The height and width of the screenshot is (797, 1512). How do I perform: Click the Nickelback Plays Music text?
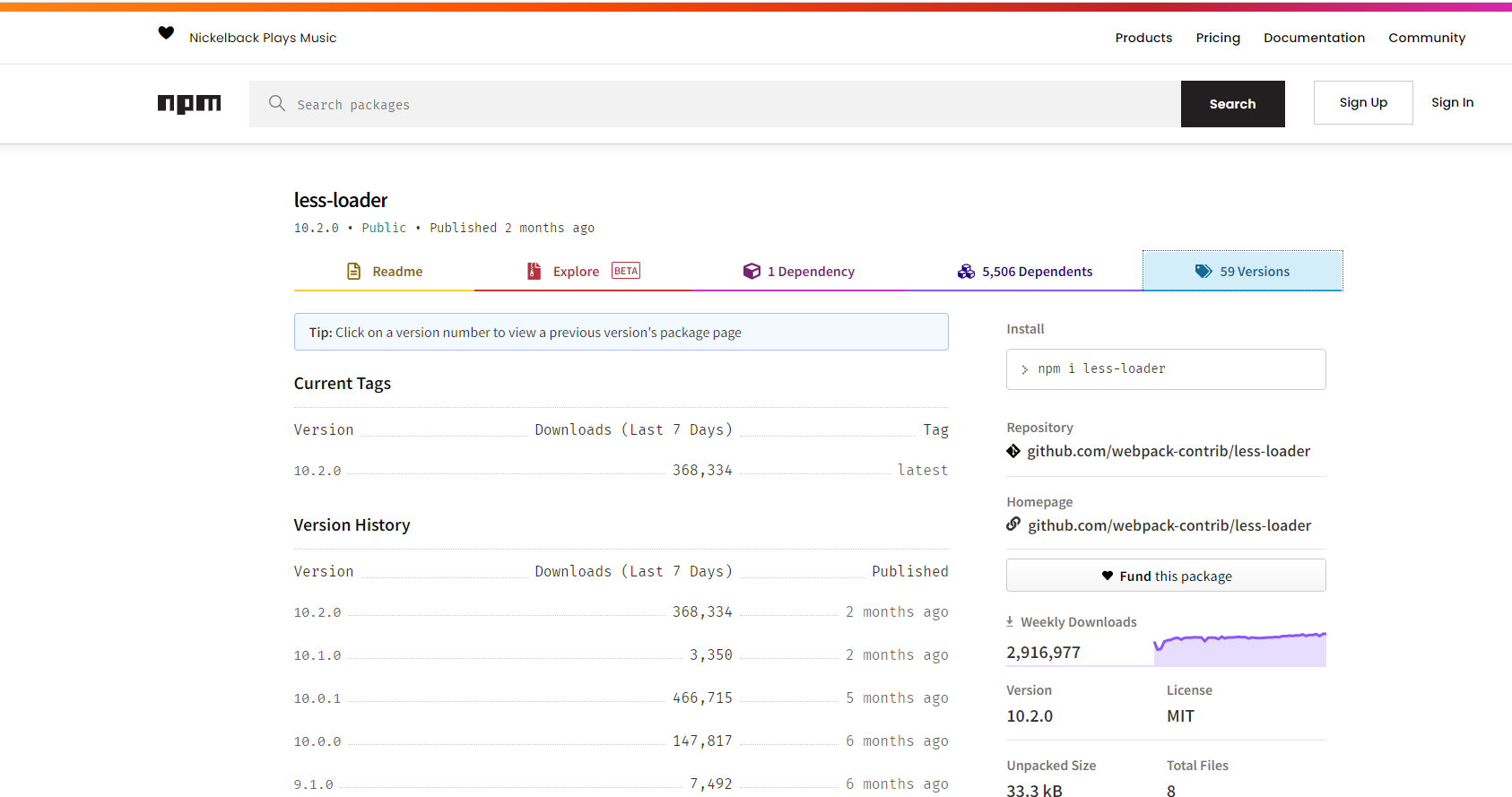(x=263, y=38)
